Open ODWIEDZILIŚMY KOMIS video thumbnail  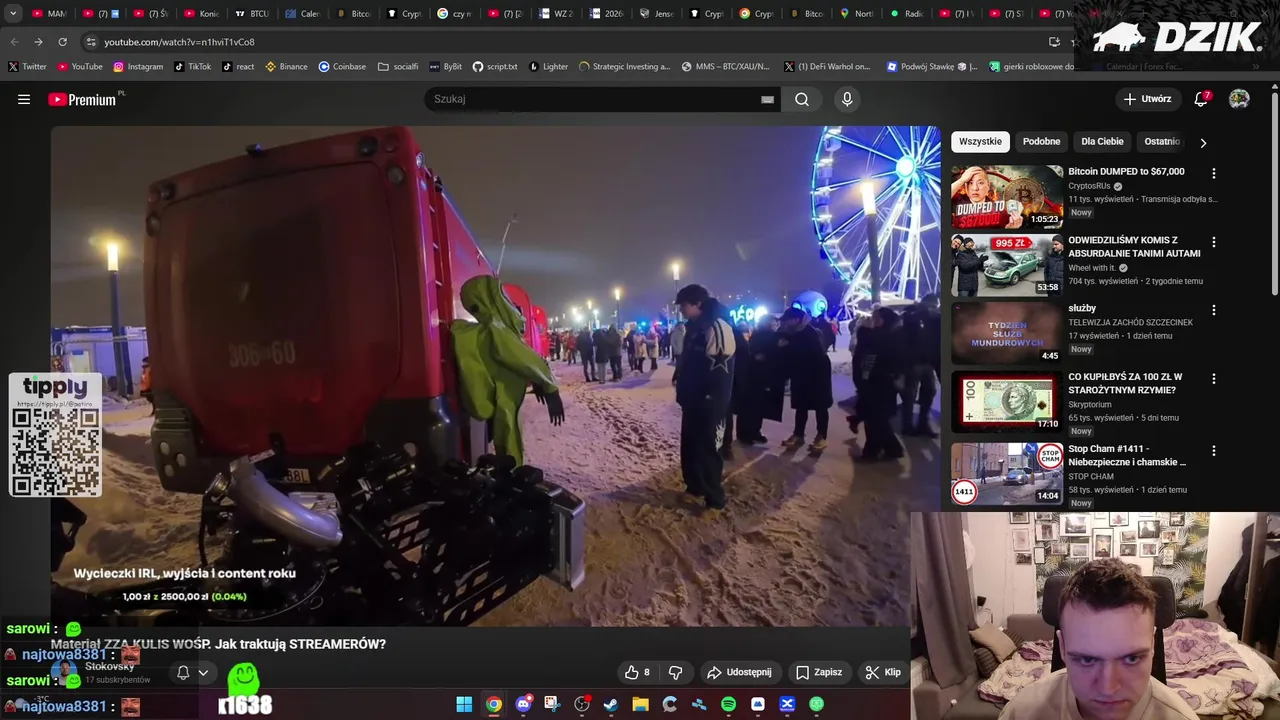click(x=1007, y=265)
